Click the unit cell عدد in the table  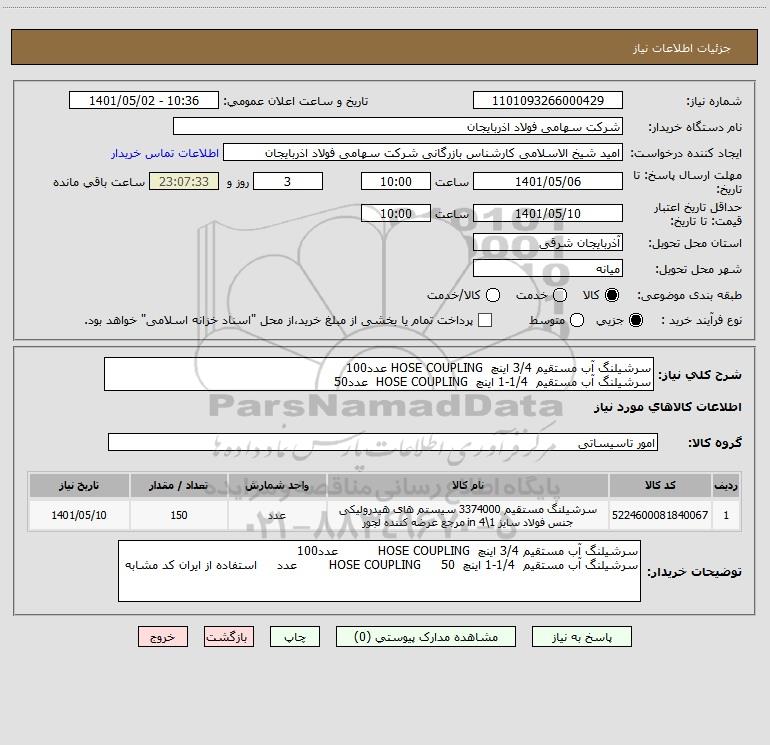point(277,515)
